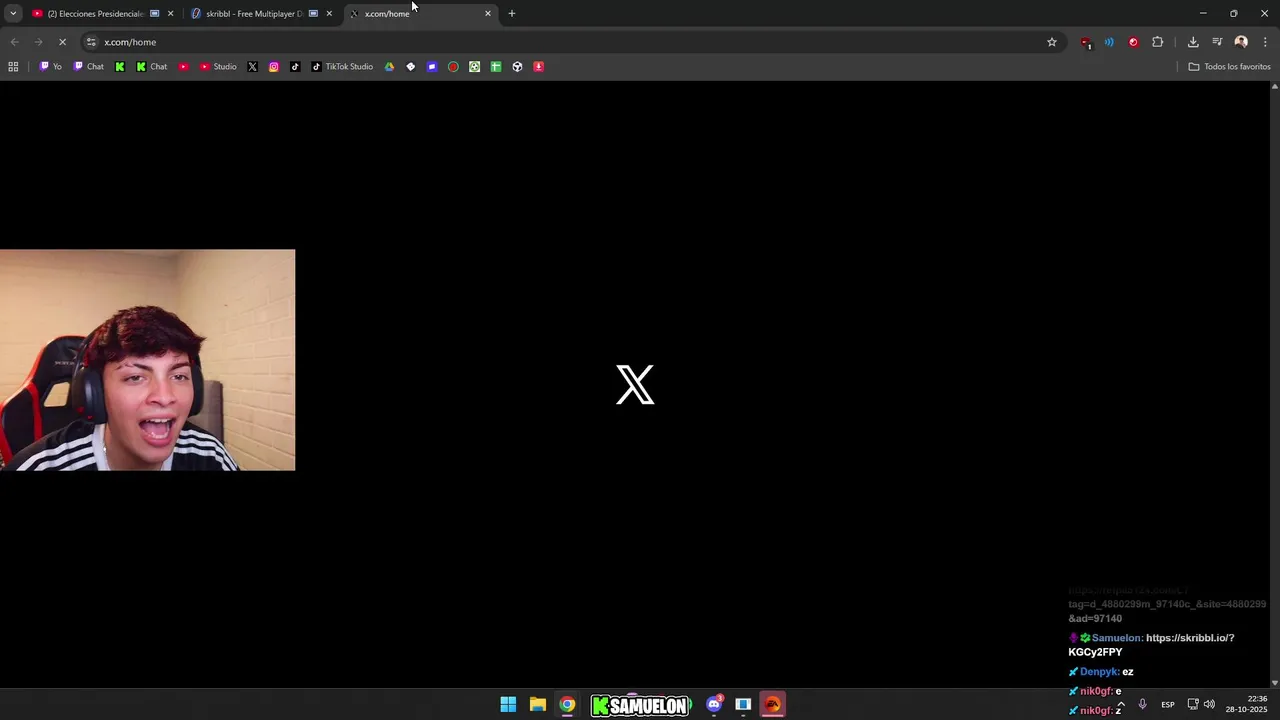1280x720 pixels.
Task: Open the media controls button
Action: click(x=1217, y=42)
